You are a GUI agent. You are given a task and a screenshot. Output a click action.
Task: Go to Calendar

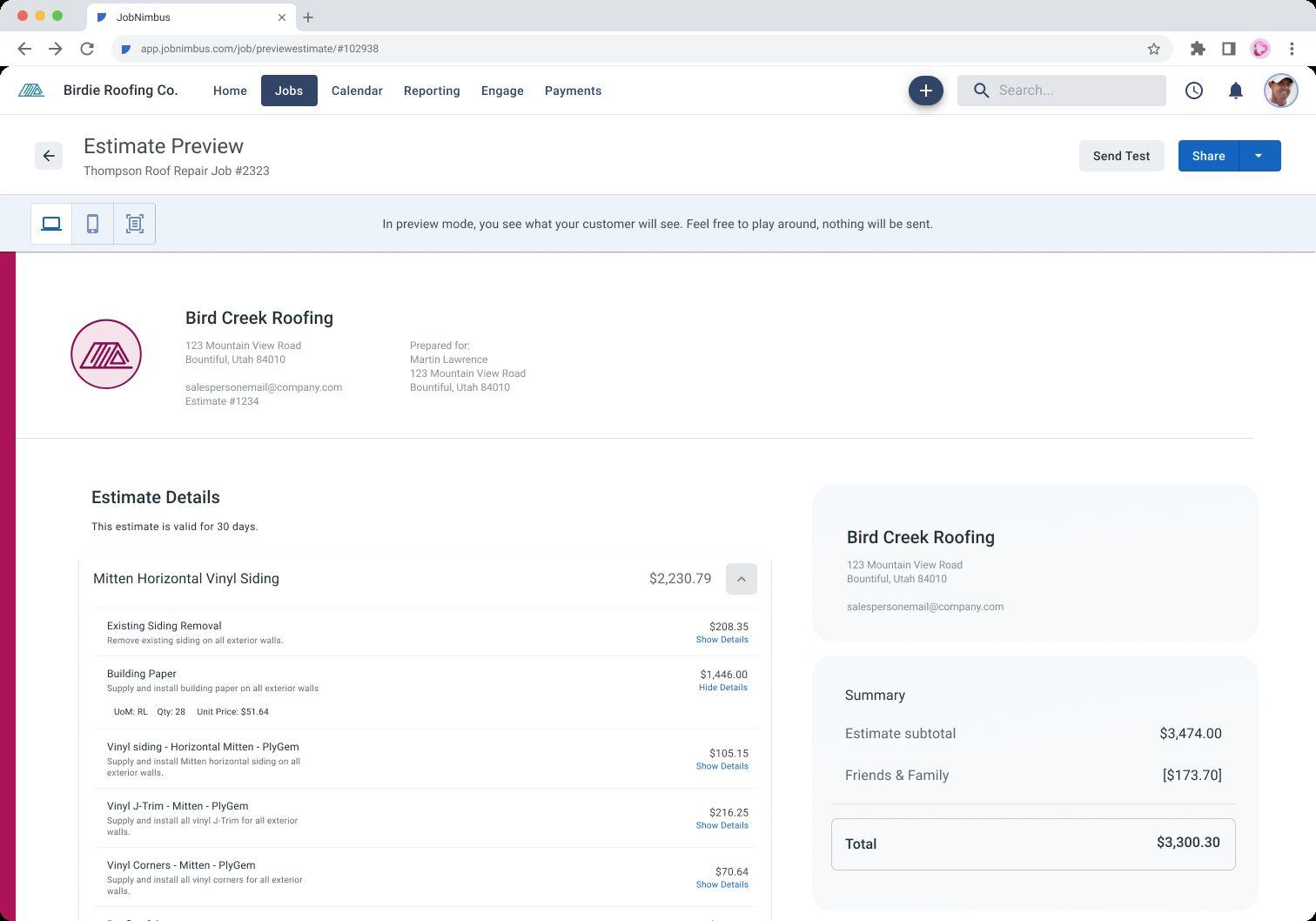click(x=357, y=91)
